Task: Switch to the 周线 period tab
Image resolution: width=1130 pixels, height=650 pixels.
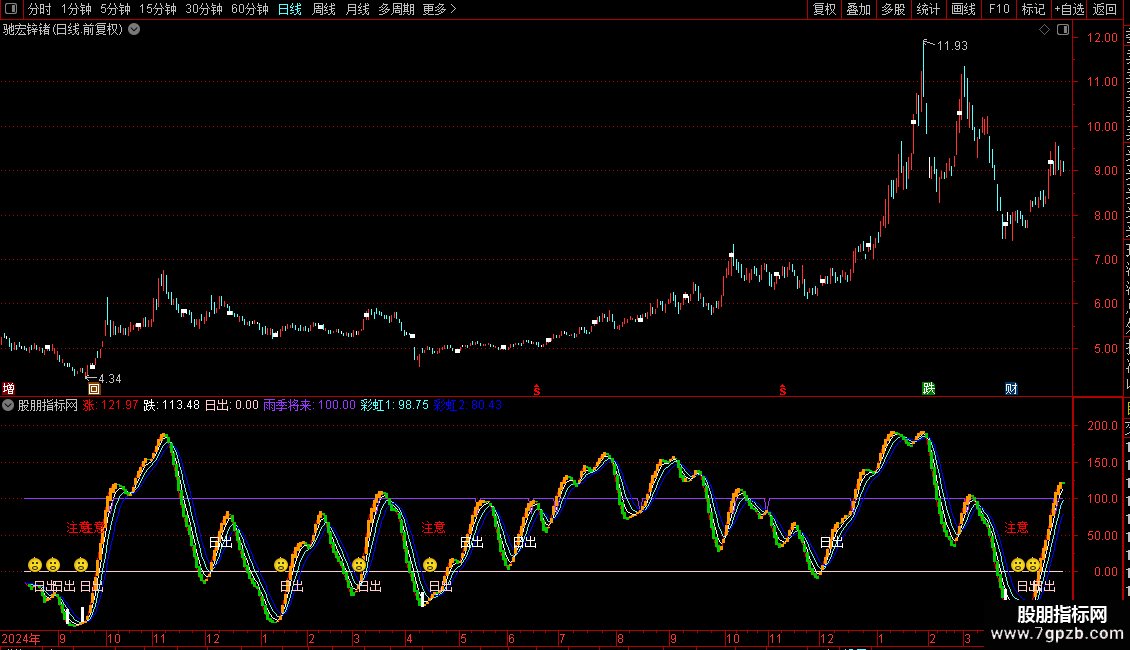Action: coord(324,9)
